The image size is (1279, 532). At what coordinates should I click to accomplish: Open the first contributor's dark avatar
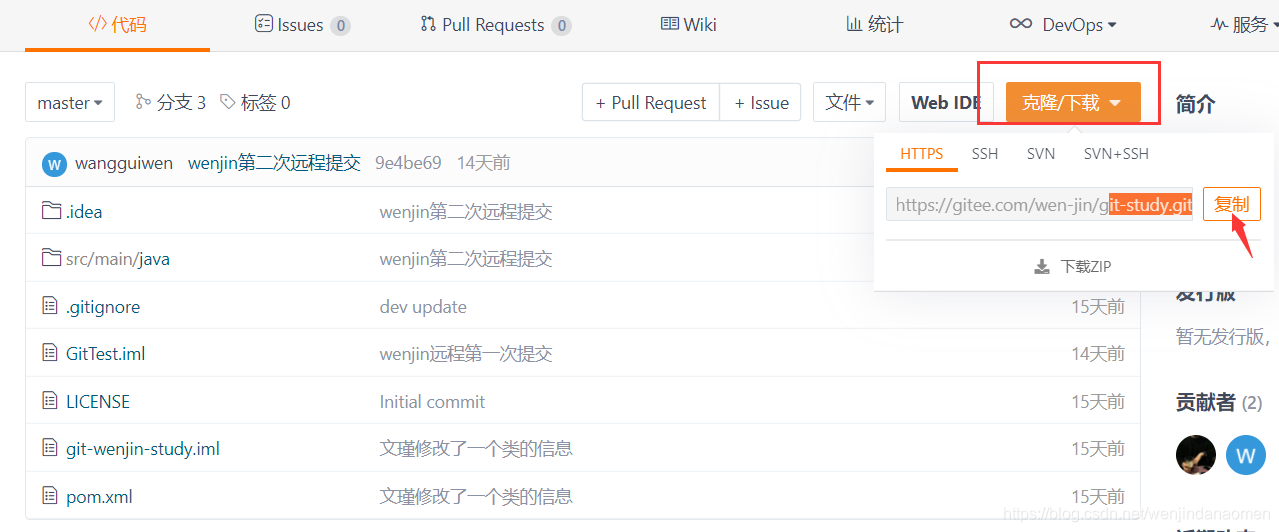(1196, 455)
